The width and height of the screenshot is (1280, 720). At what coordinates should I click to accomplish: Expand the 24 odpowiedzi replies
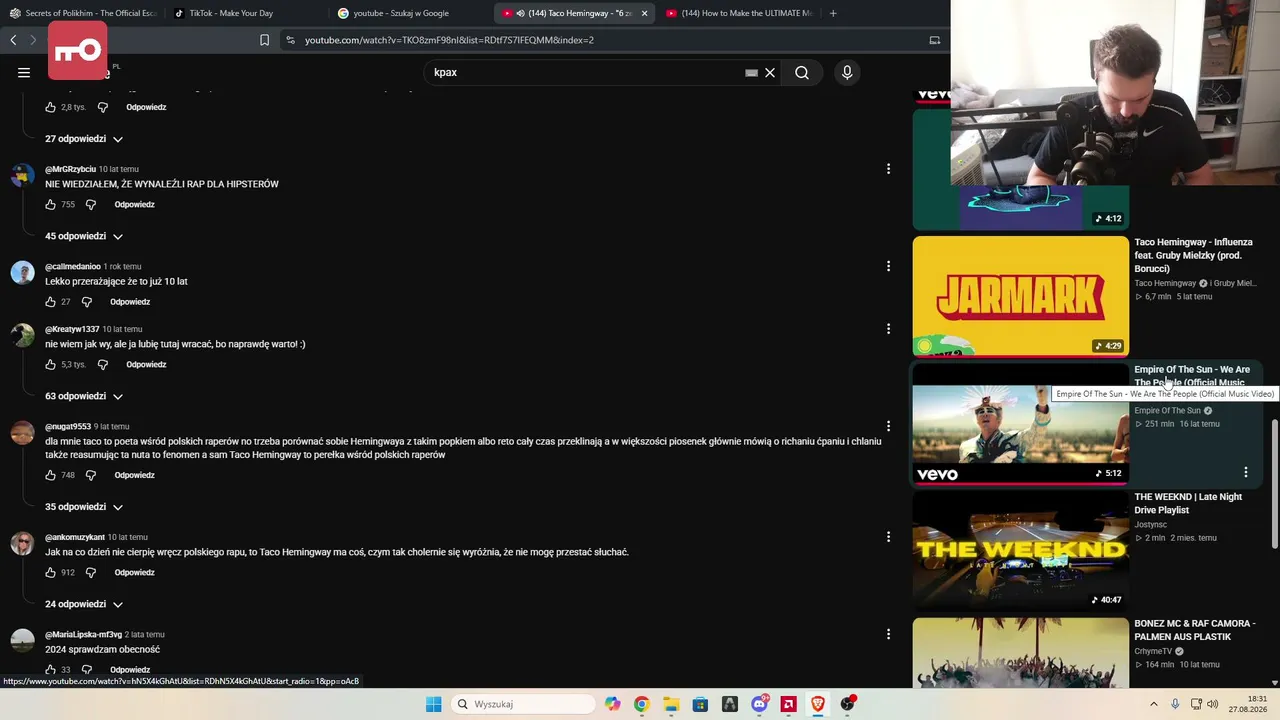(84, 604)
